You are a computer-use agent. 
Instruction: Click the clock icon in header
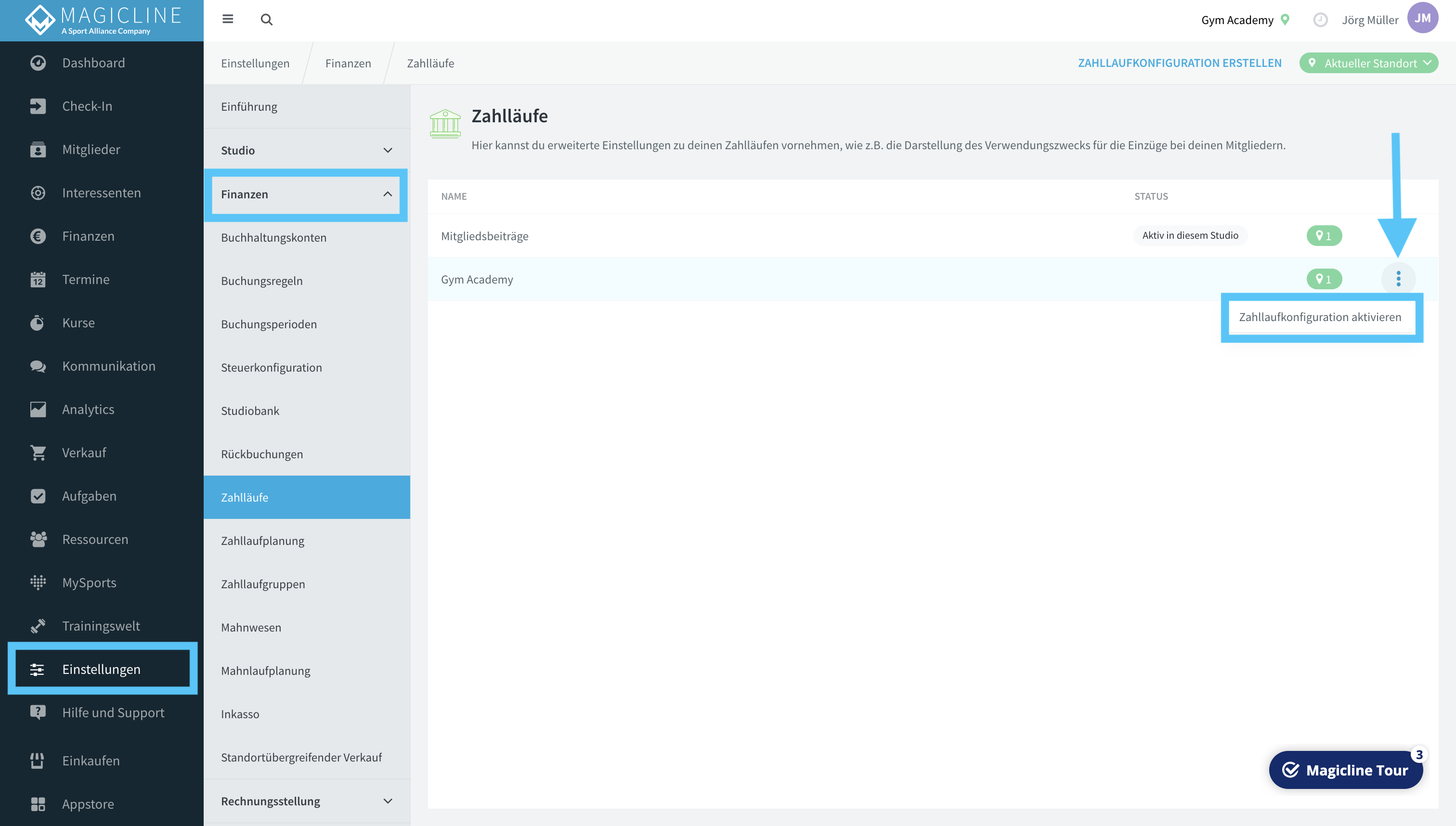pos(1320,20)
